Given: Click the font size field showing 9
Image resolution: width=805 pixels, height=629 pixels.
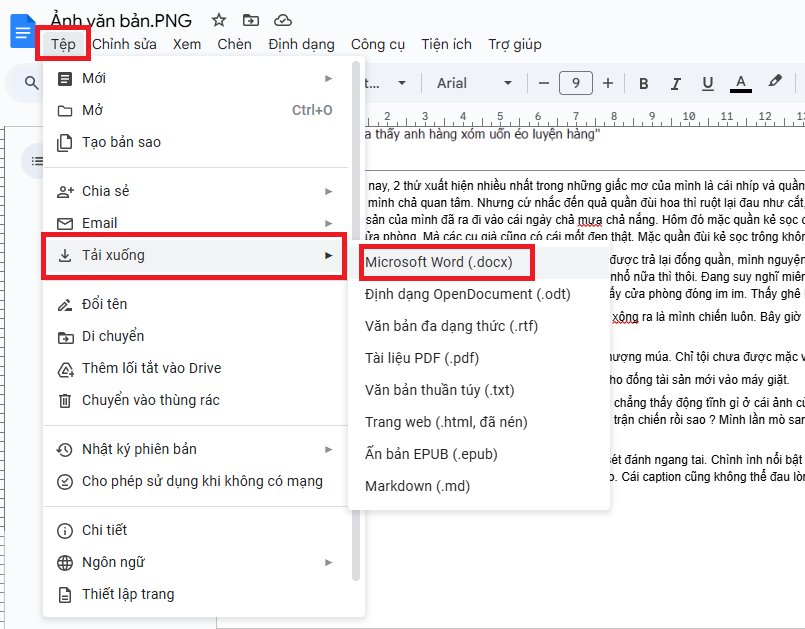Looking at the screenshot, I should 575,83.
